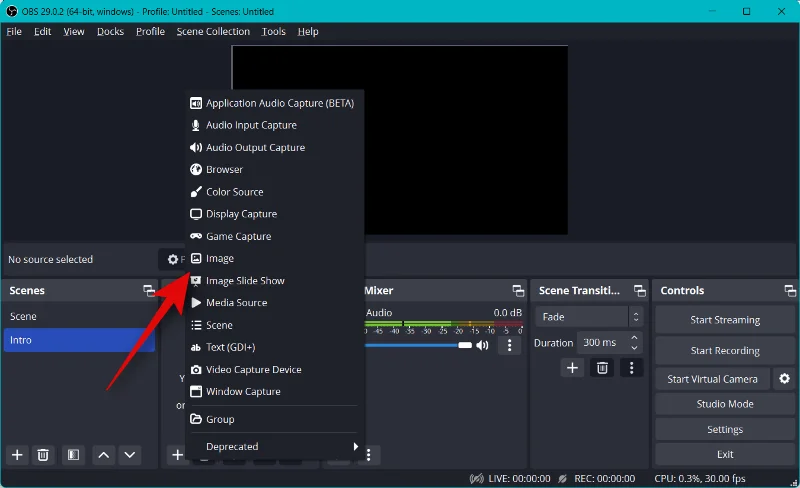800x488 pixels.
Task: Click the Exit button
Action: (x=725, y=454)
